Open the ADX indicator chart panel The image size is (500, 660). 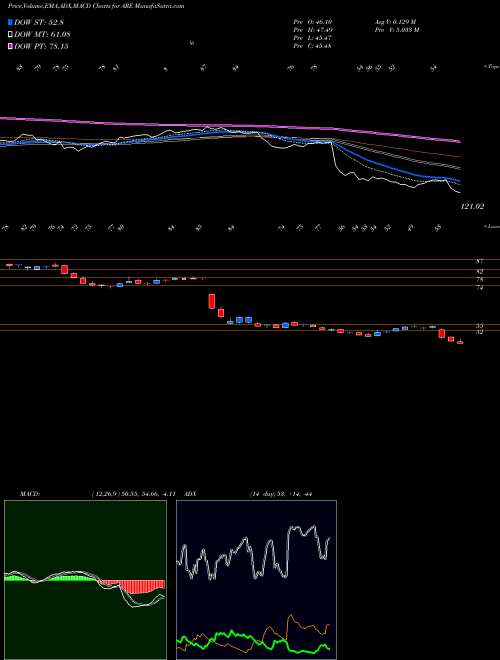click(x=256, y=580)
